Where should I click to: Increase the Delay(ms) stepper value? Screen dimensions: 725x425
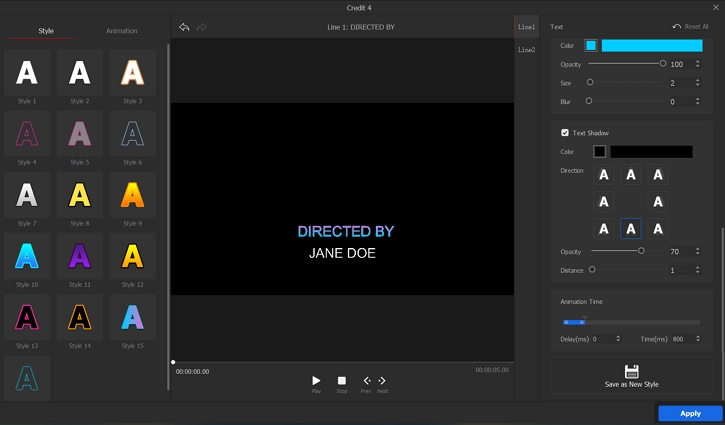[x=617, y=337]
